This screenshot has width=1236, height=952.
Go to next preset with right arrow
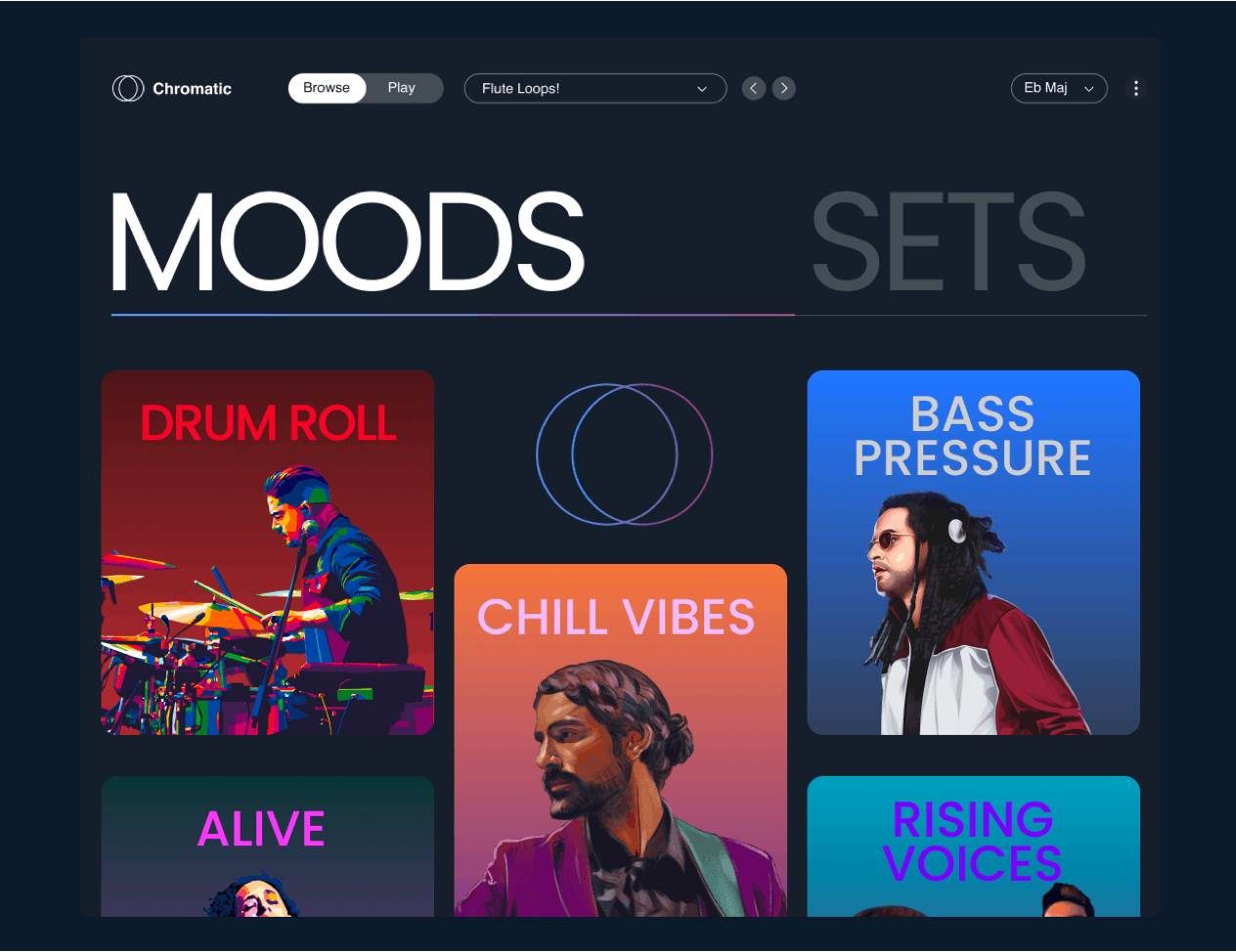(784, 88)
